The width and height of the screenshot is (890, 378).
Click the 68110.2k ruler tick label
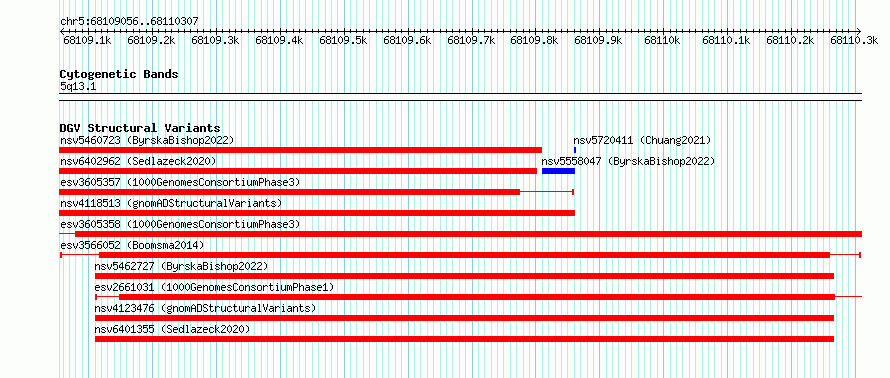pyautogui.click(x=791, y=40)
